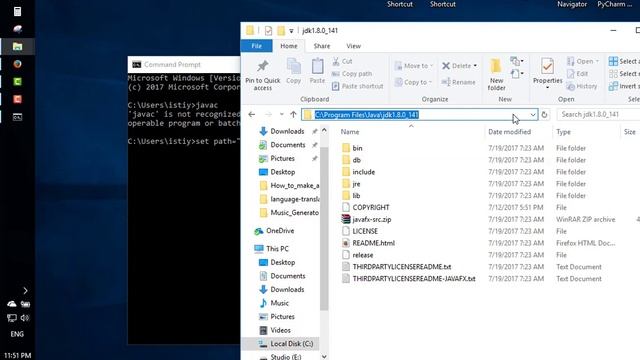Image resolution: width=640 pixels, height=360 pixels.
Task: Open Quick Access toolbar customize dropdown
Action: click(291, 31)
